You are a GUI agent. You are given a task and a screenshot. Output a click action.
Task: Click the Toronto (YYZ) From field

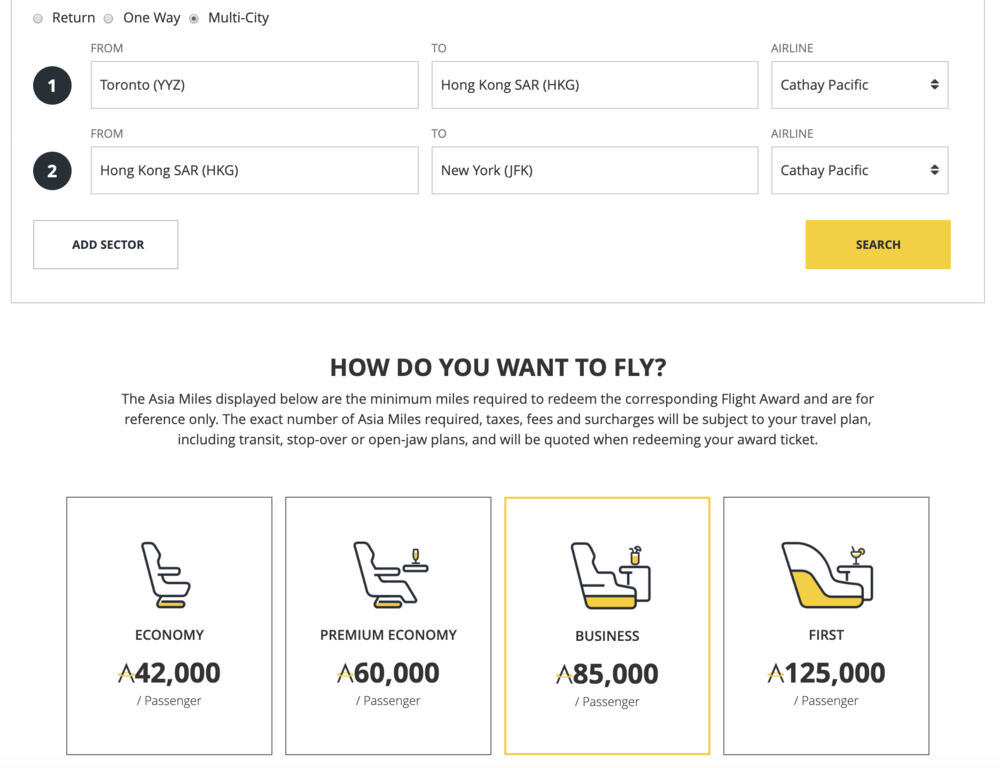(254, 85)
